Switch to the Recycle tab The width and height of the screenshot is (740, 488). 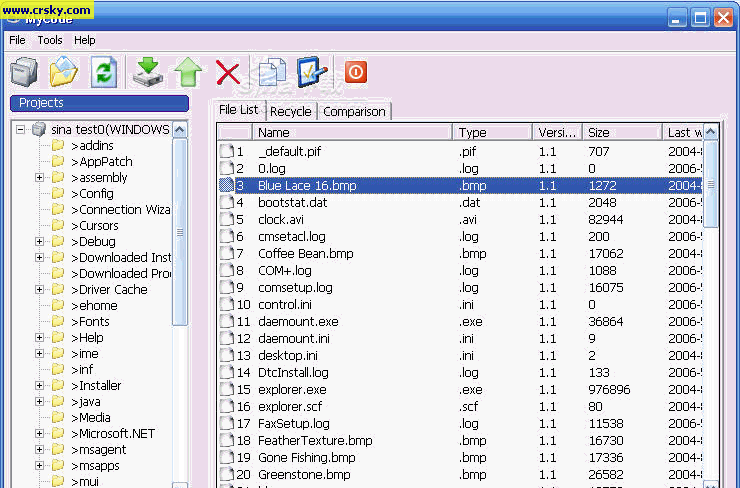(290, 112)
